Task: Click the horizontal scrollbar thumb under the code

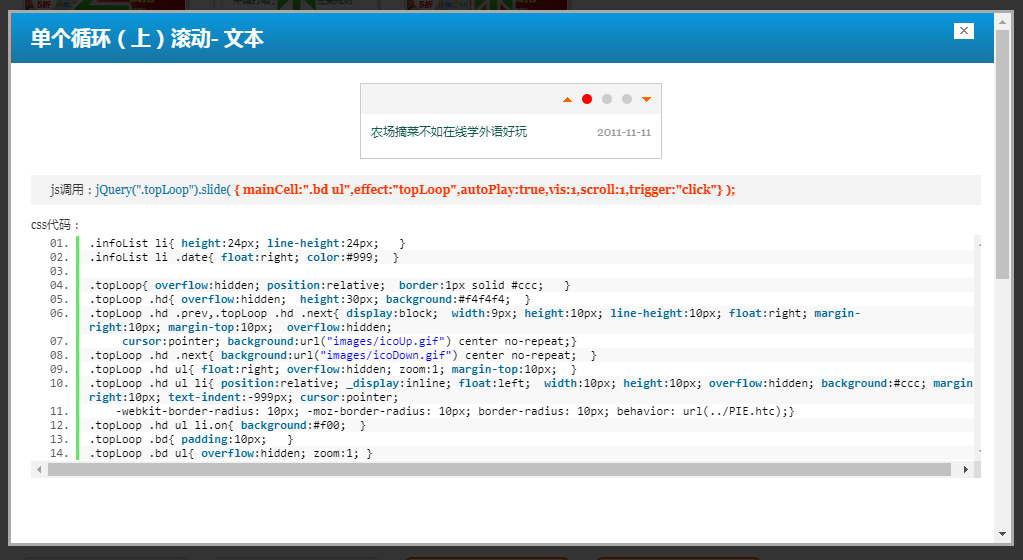Action: (x=498, y=469)
